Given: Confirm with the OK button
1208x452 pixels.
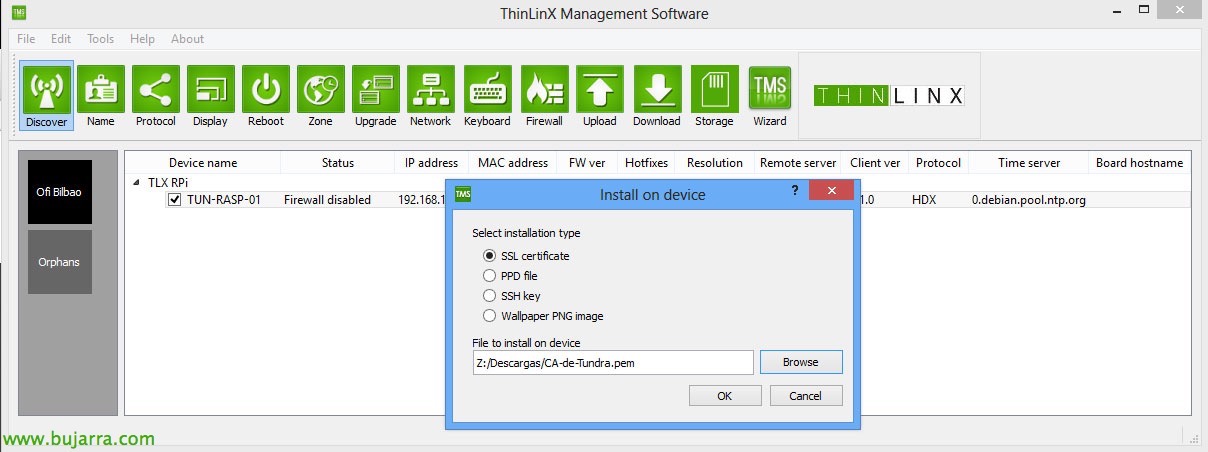Looking at the screenshot, I should [725, 396].
